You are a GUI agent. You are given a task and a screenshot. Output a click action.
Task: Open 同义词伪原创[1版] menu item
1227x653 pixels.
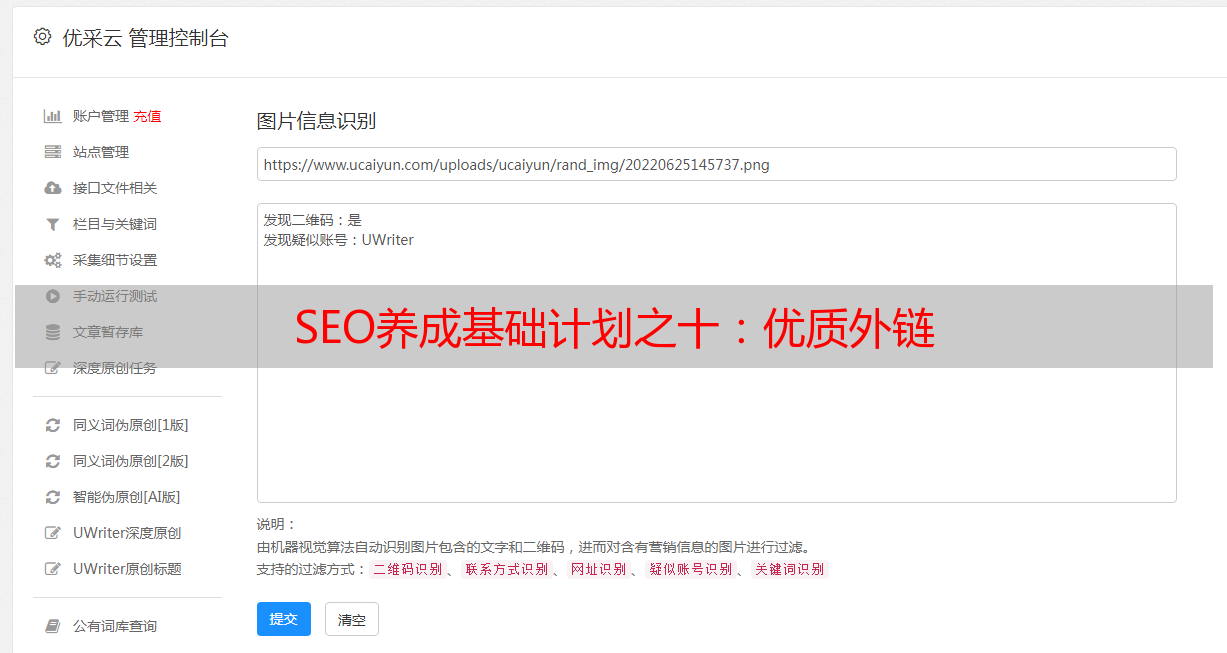(x=131, y=425)
